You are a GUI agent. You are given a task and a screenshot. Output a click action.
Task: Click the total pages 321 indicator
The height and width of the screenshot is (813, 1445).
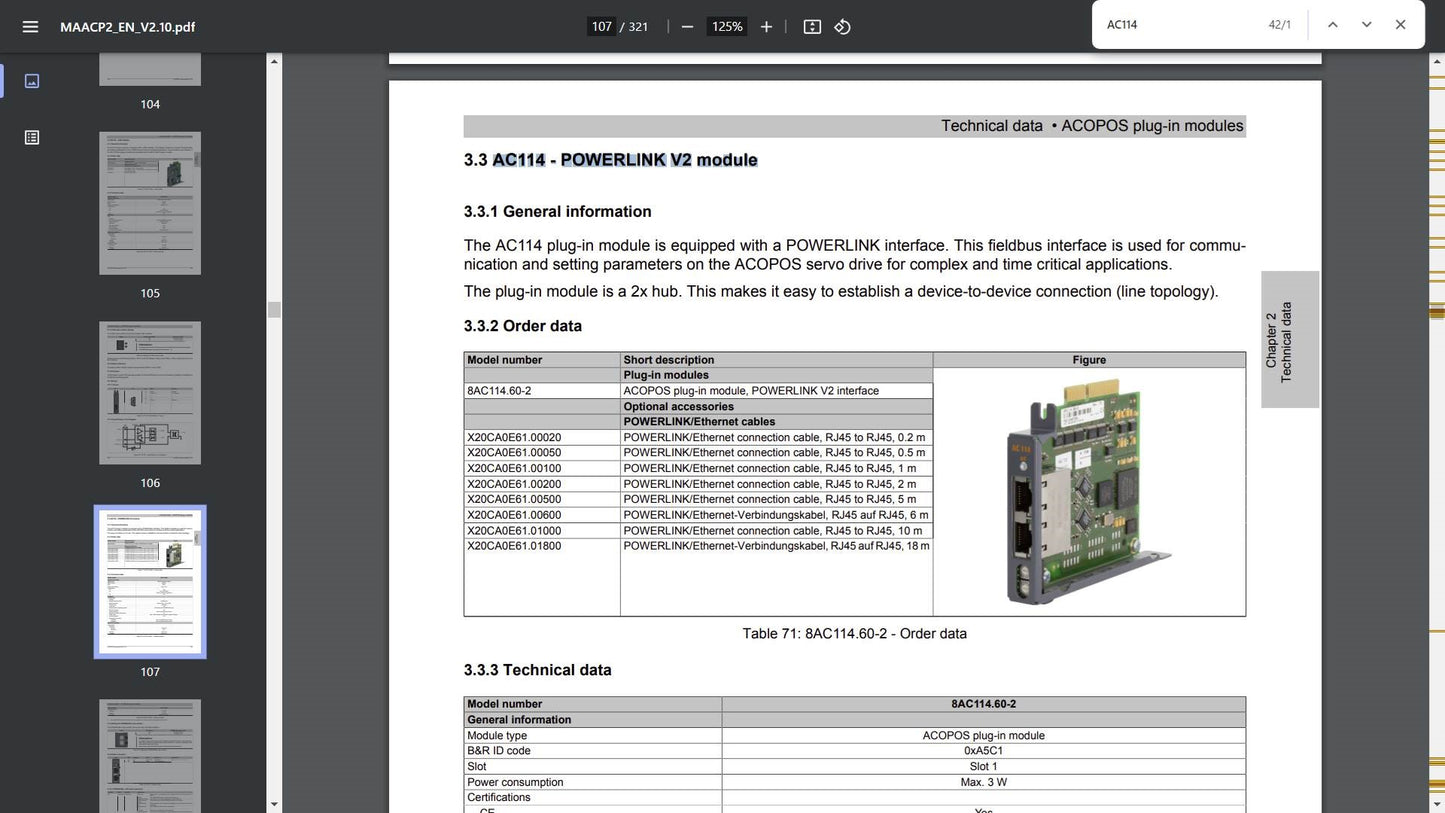coord(638,27)
